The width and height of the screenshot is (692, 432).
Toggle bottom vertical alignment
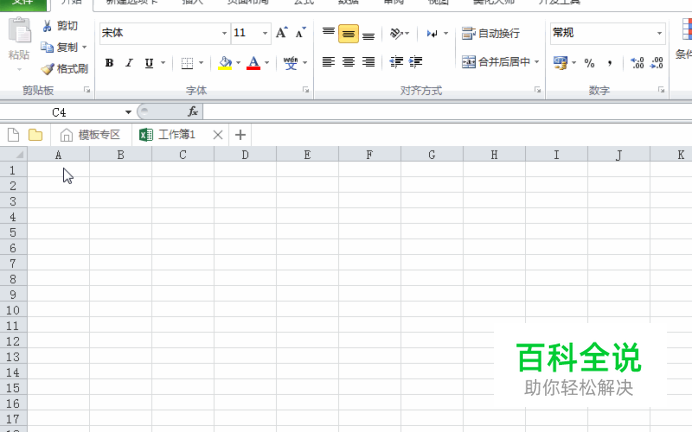369,34
